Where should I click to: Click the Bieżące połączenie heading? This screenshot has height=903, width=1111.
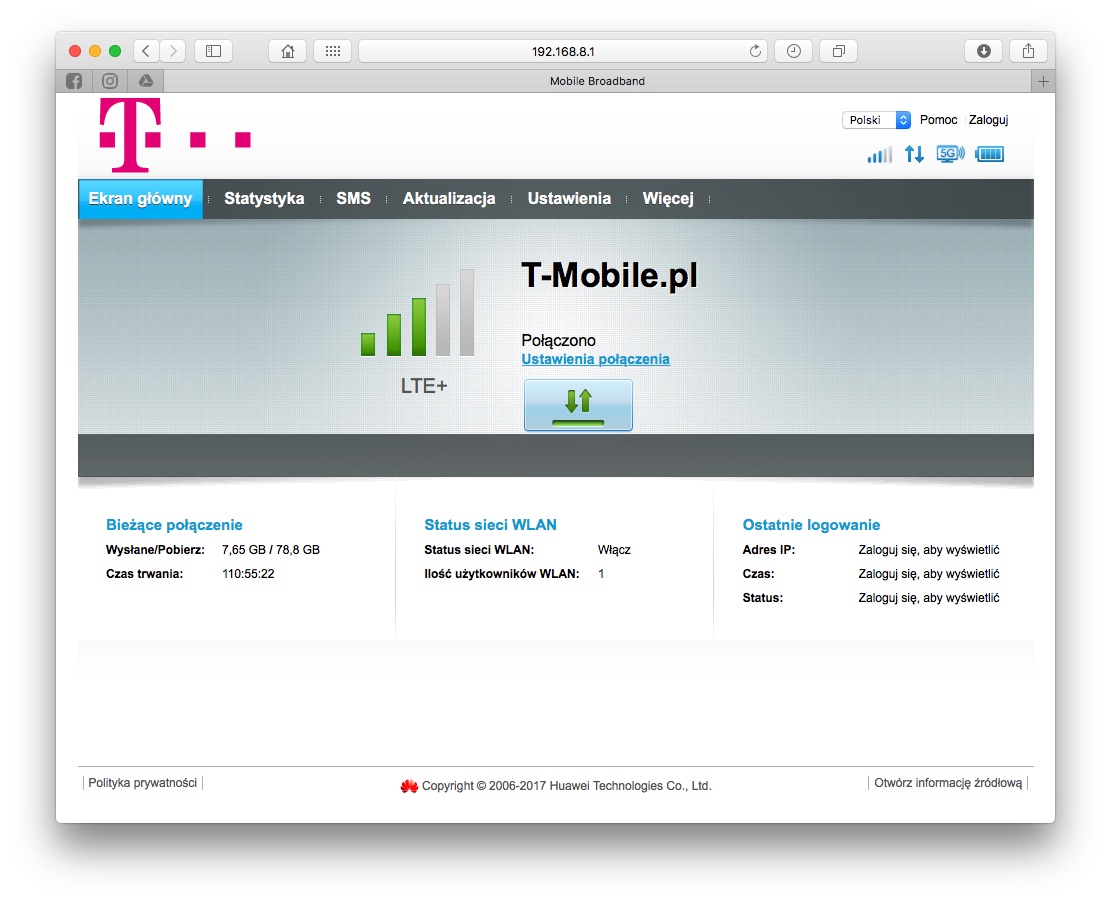coord(174,525)
